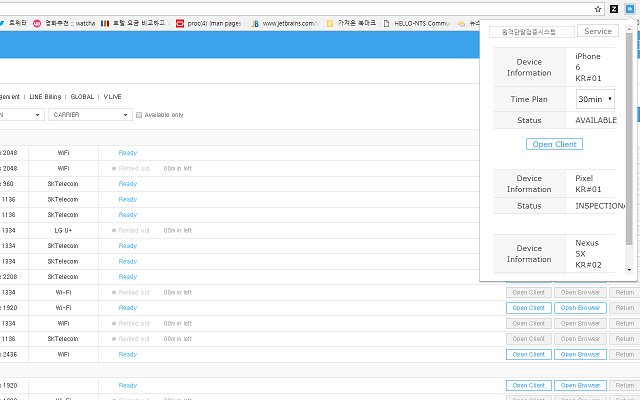The height and width of the screenshot is (400, 640).
Task: Click Open Client on 1136 SKTelecom rented row
Action: point(529,339)
